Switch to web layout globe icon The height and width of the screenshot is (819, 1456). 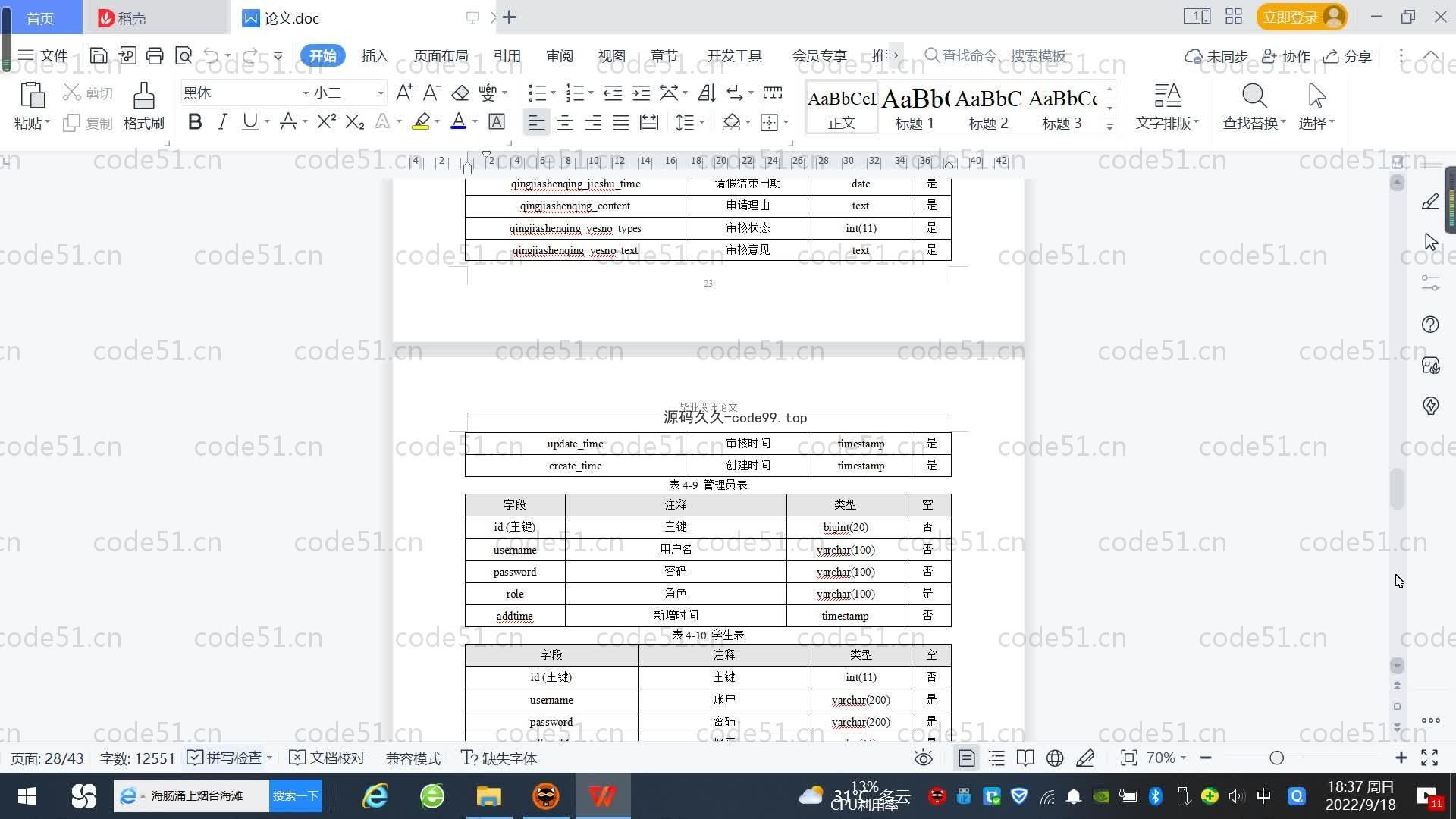point(1055,758)
